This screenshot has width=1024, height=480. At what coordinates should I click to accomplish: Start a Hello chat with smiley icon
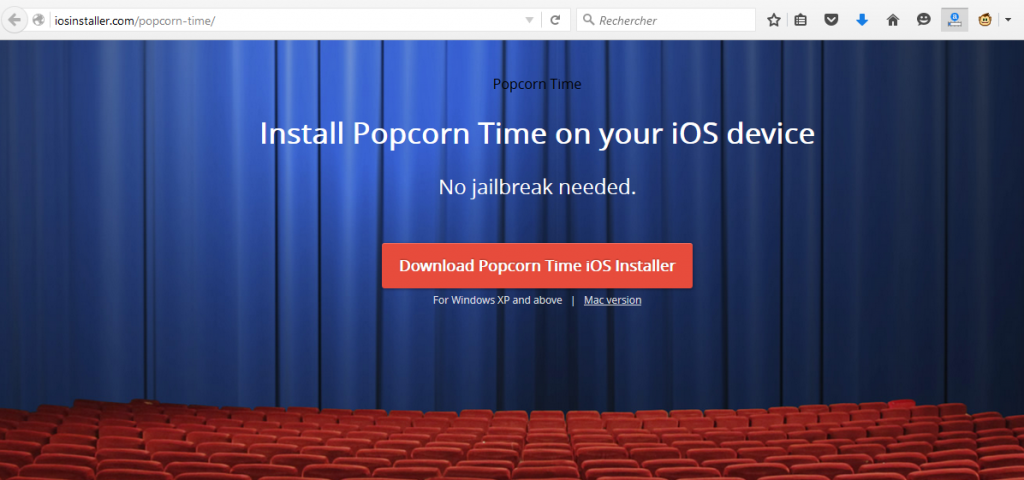[x=923, y=20]
